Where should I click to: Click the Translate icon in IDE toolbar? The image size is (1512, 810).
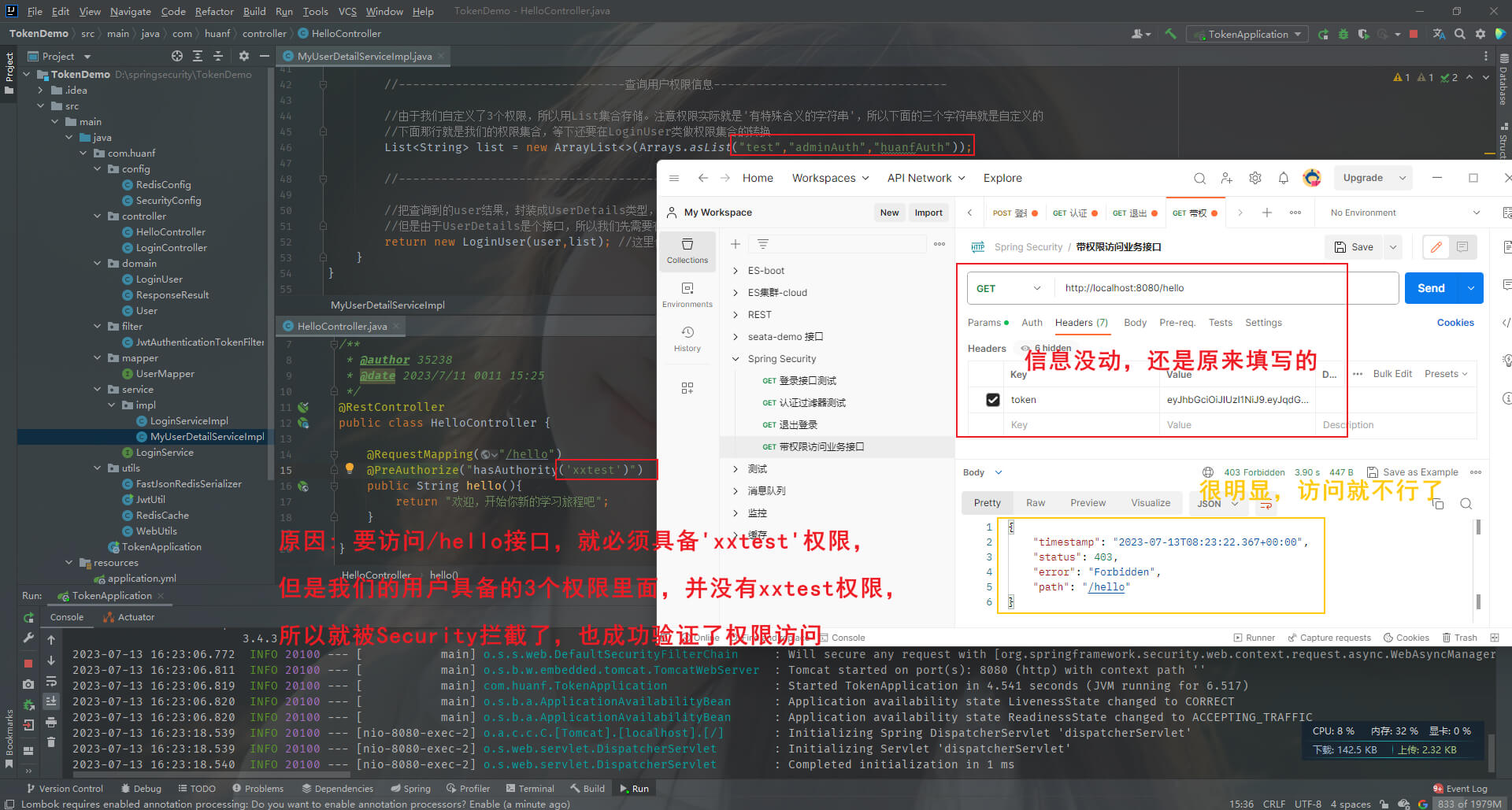1439,34
